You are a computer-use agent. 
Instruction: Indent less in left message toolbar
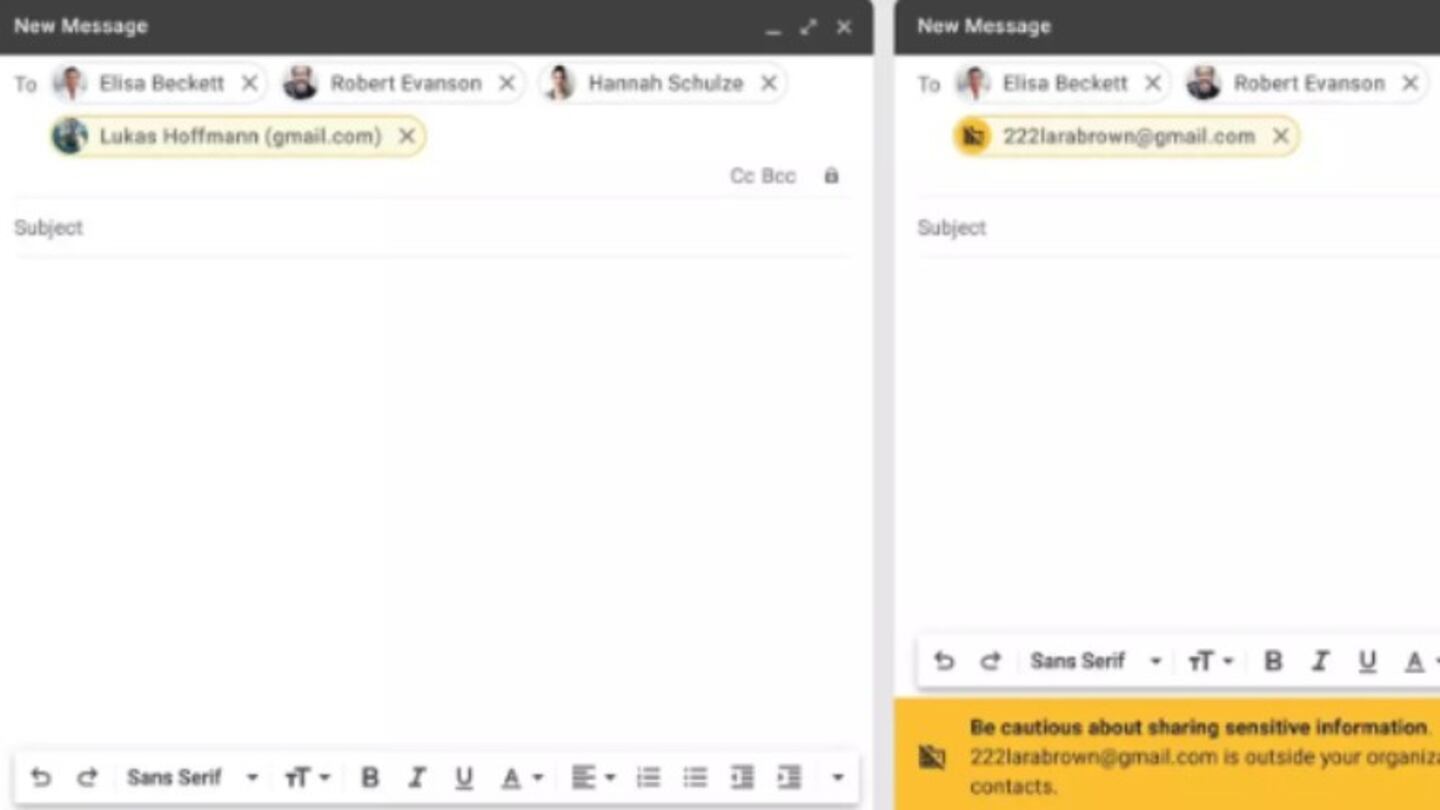click(x=742, y=777)
